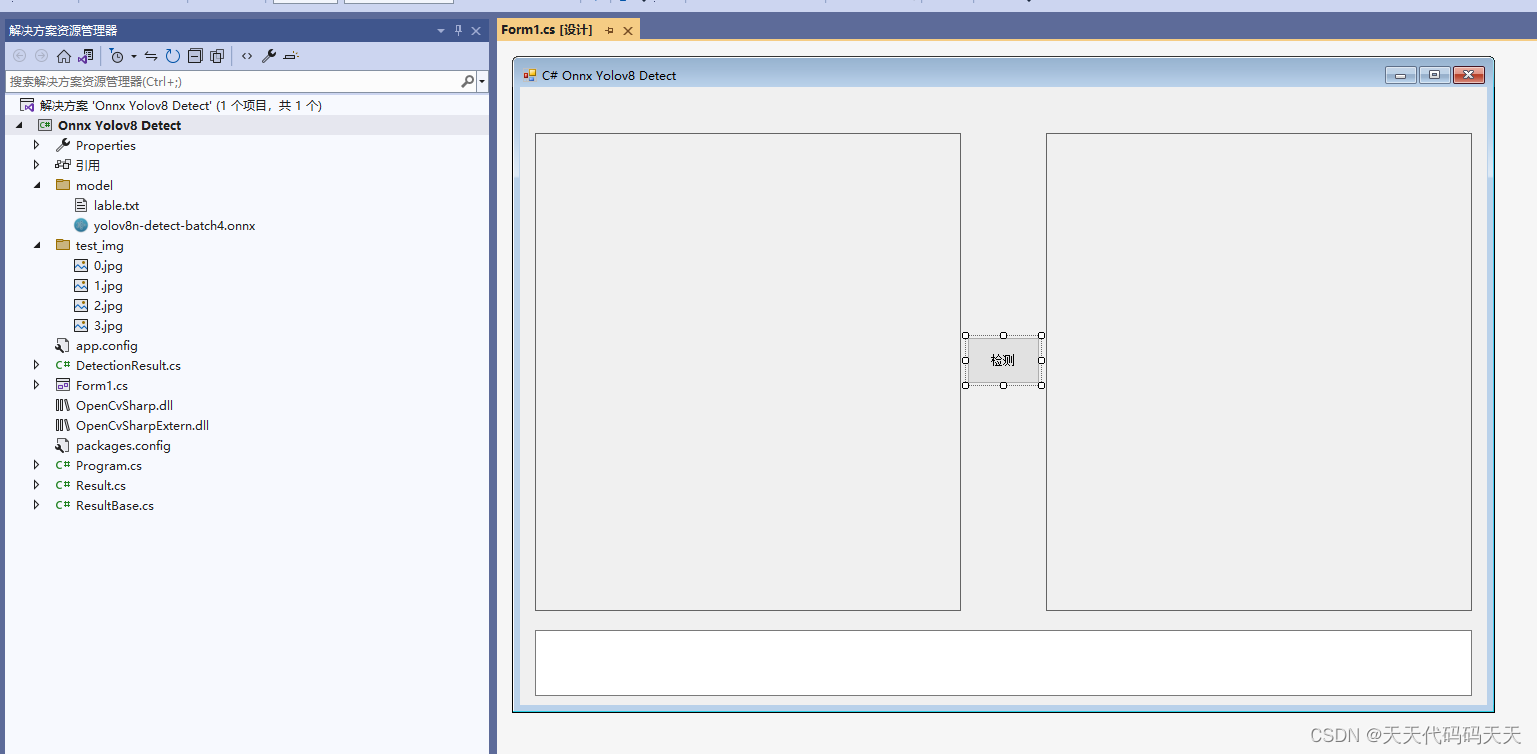The width and height of the screenshot is (1537, 754).
Task: Toggle the auto-hide pin on Solution Explorer
Action: click(x=459, y=31)
